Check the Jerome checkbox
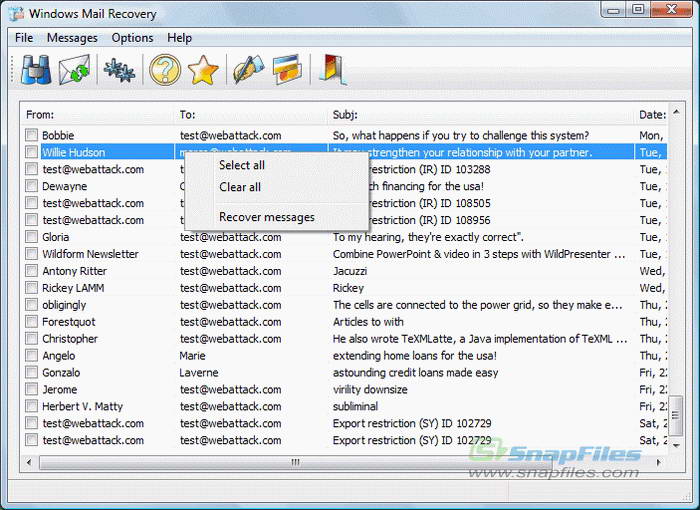 coord(31,389)
